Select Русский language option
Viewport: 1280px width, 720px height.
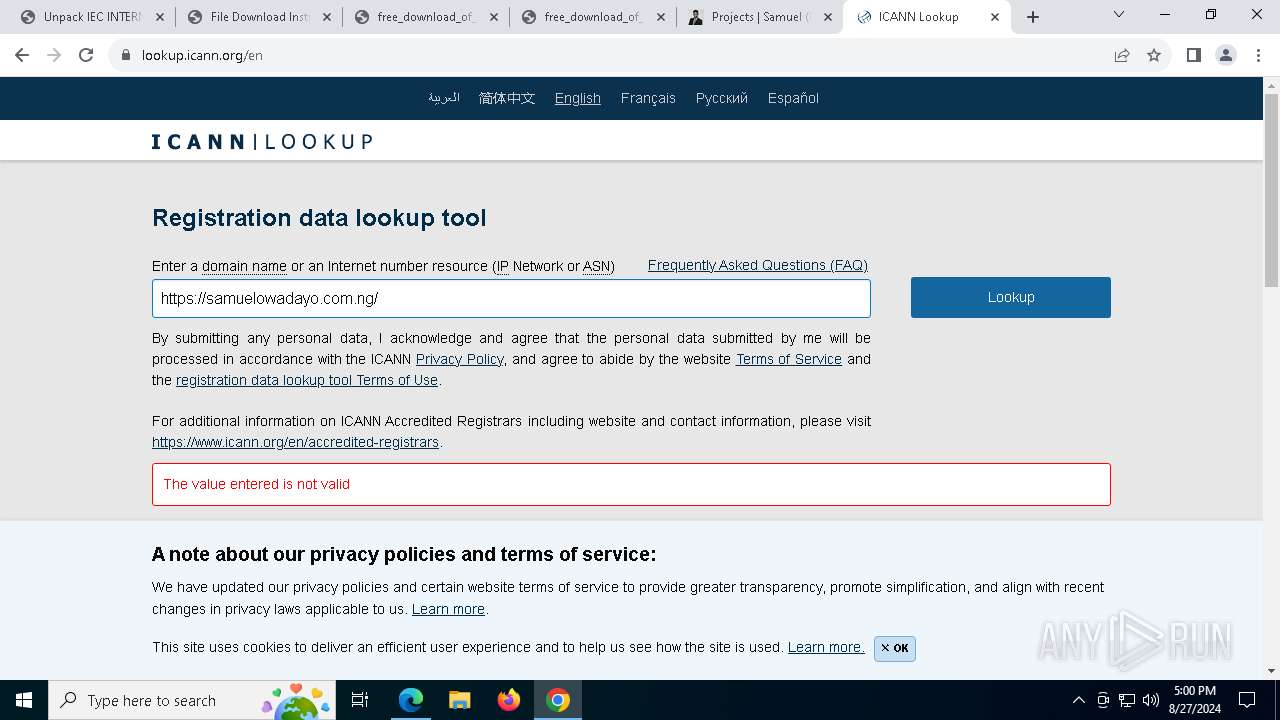tap(722, 98)
